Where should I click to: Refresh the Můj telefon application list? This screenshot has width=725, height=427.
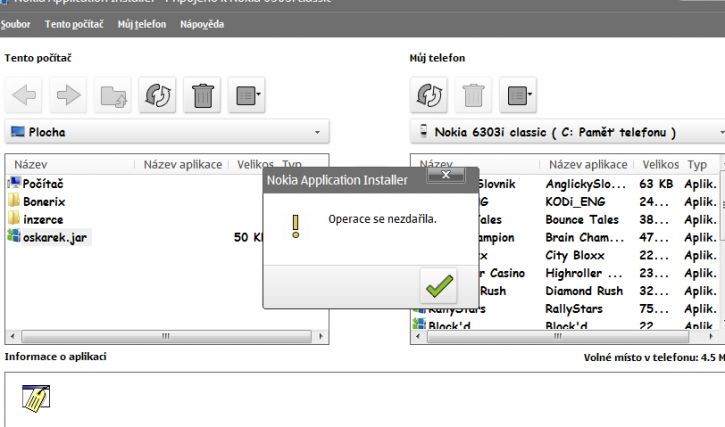pyautogui.click(x=429, y=95)
